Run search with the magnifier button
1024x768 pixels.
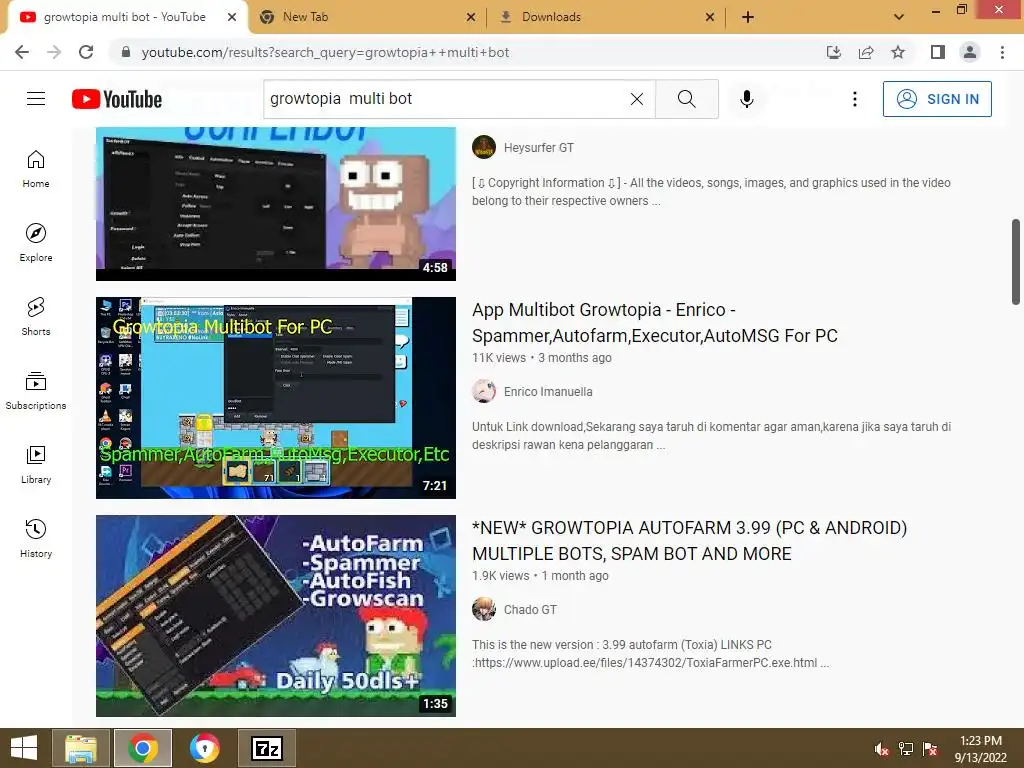click(686, 99)
